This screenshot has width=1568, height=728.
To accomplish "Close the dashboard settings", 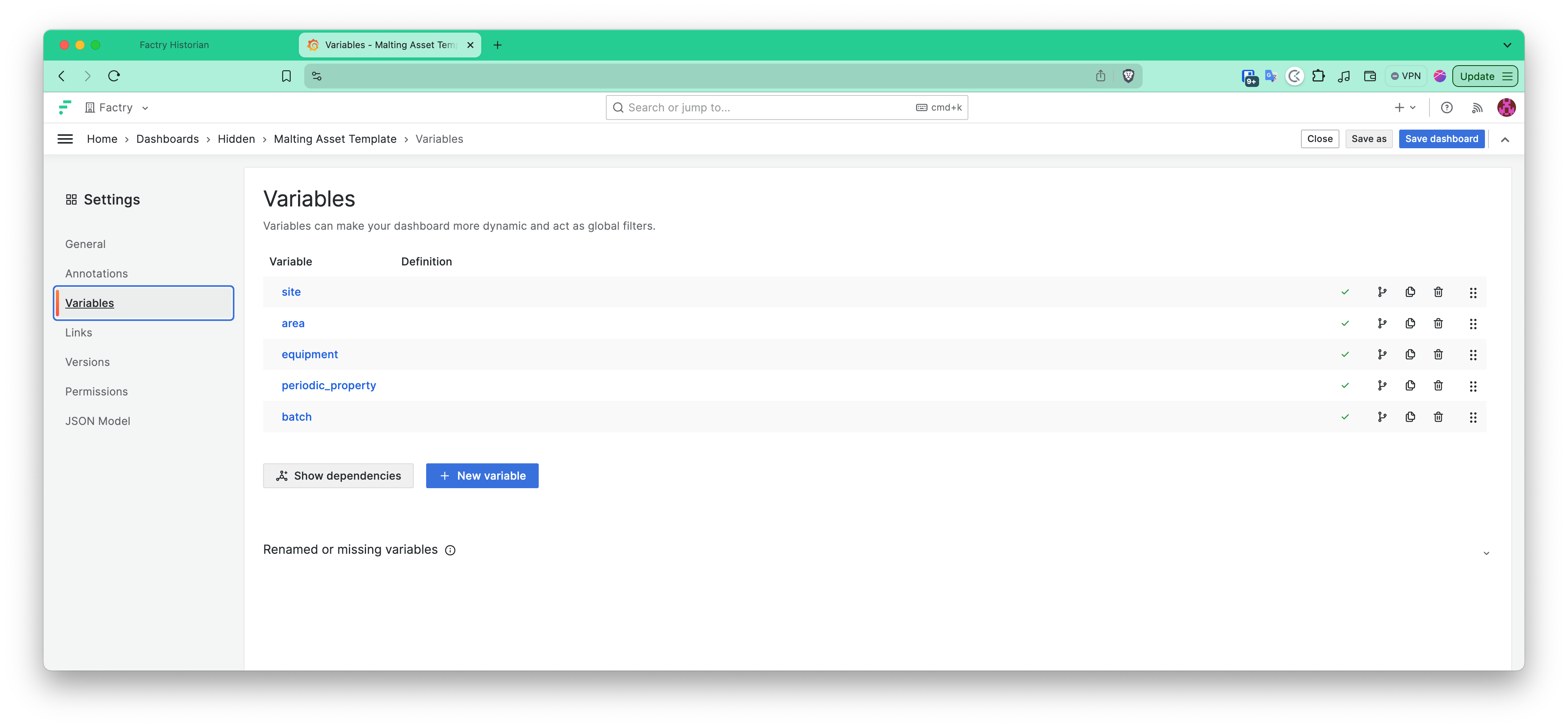I will (1319, 139).
